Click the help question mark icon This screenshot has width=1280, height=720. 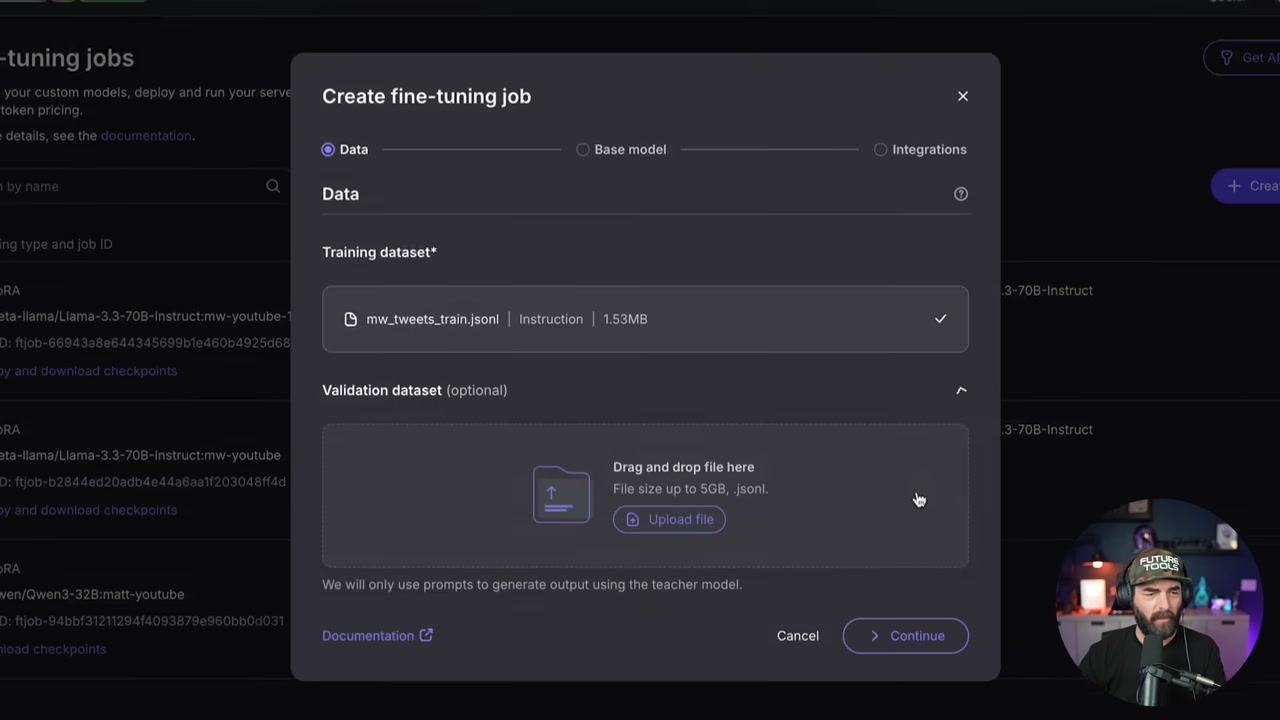961,194
